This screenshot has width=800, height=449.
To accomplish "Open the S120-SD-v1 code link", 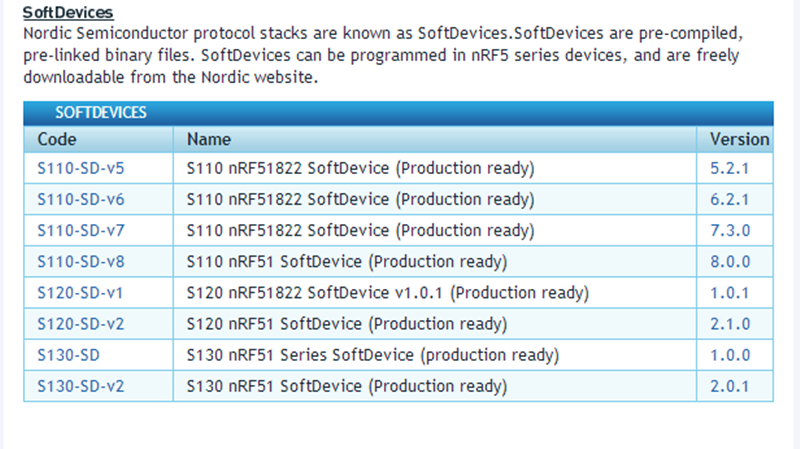I will [x=80, y=293].
